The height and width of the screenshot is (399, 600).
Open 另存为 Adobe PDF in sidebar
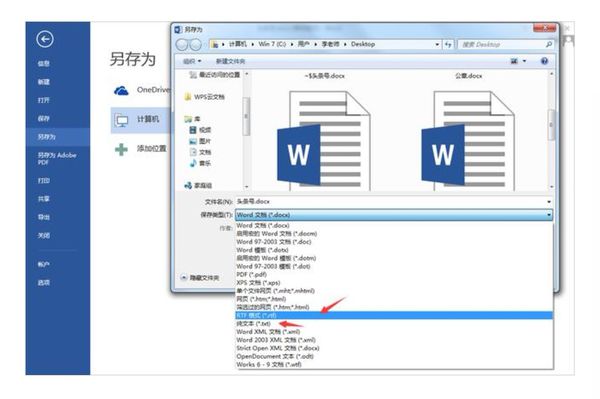pyautogui.click(x=57, y=158)
